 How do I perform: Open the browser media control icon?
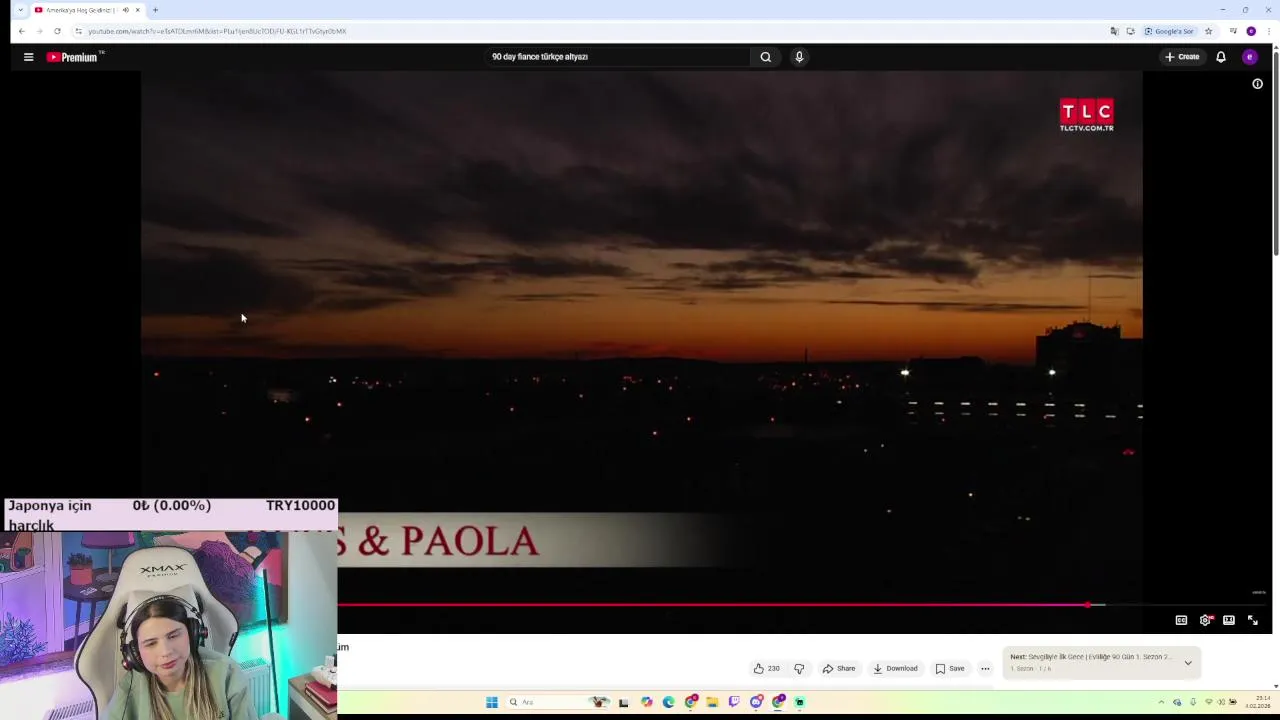[x=1233, y=31]
